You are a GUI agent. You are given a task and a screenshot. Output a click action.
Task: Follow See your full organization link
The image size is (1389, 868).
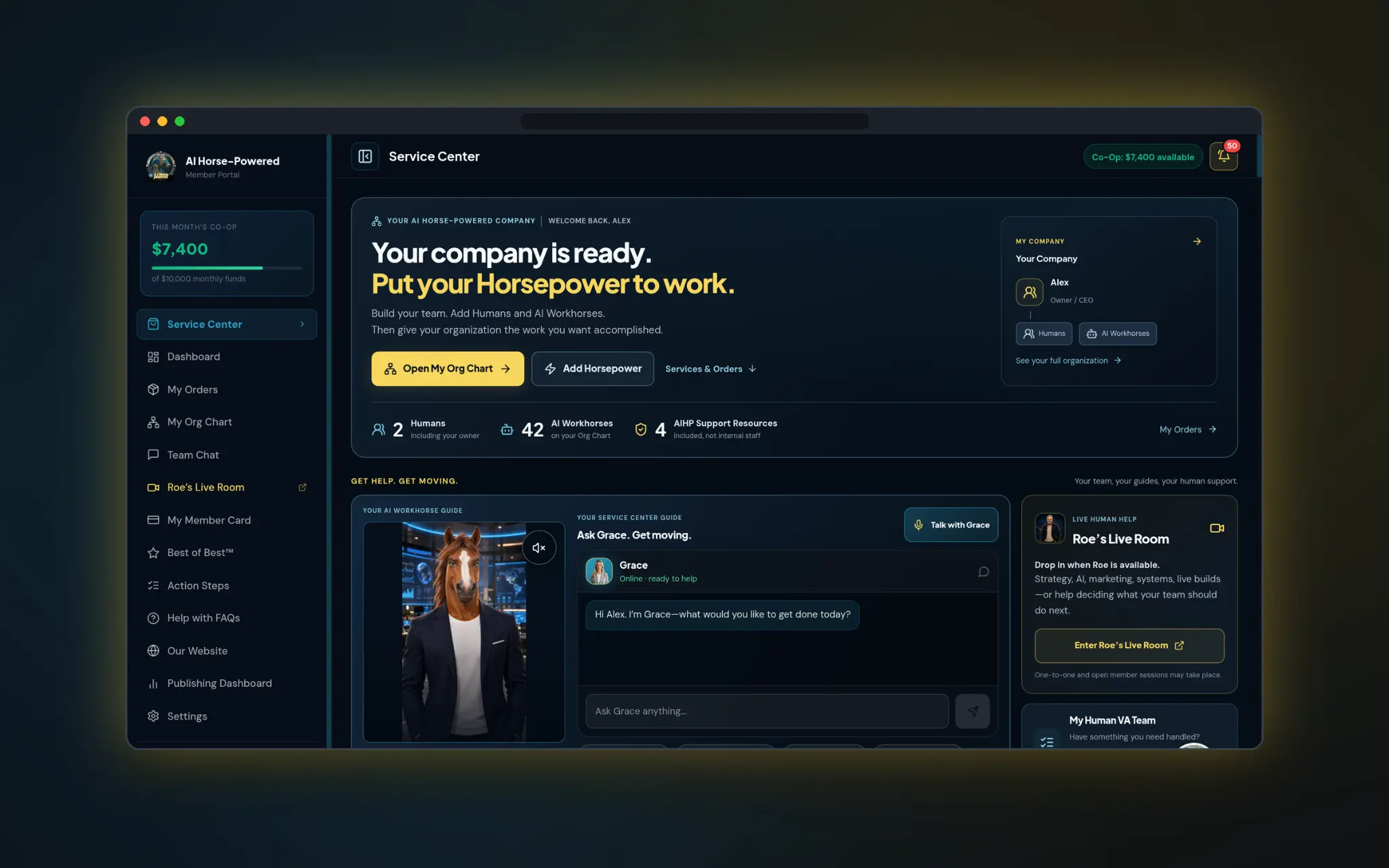click(1068, 361)
